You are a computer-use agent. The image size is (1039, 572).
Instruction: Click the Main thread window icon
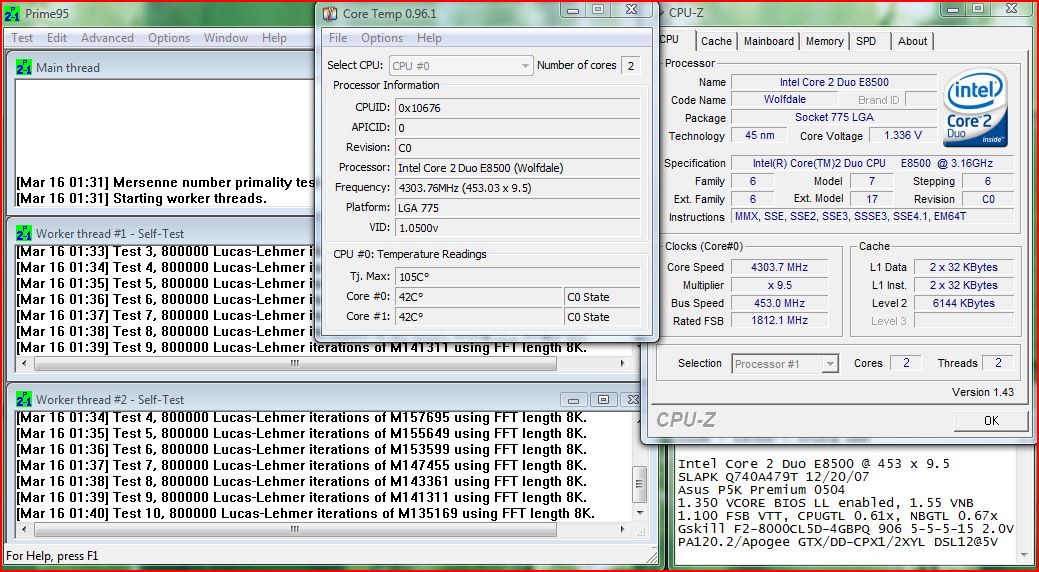tap(24, 68)
